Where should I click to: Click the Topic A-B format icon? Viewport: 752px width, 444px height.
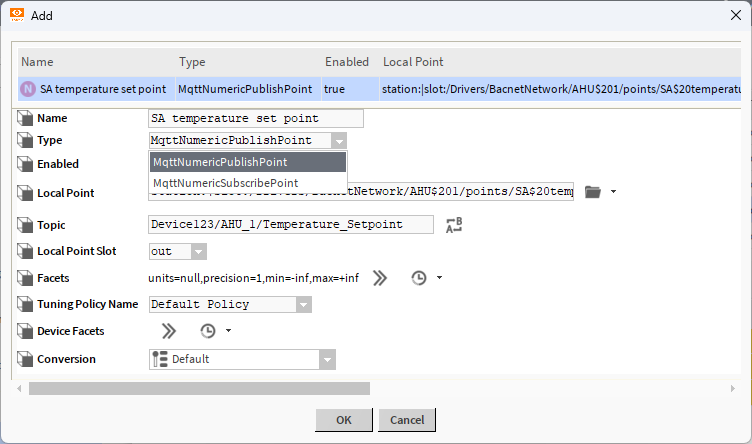click(454, 225)
